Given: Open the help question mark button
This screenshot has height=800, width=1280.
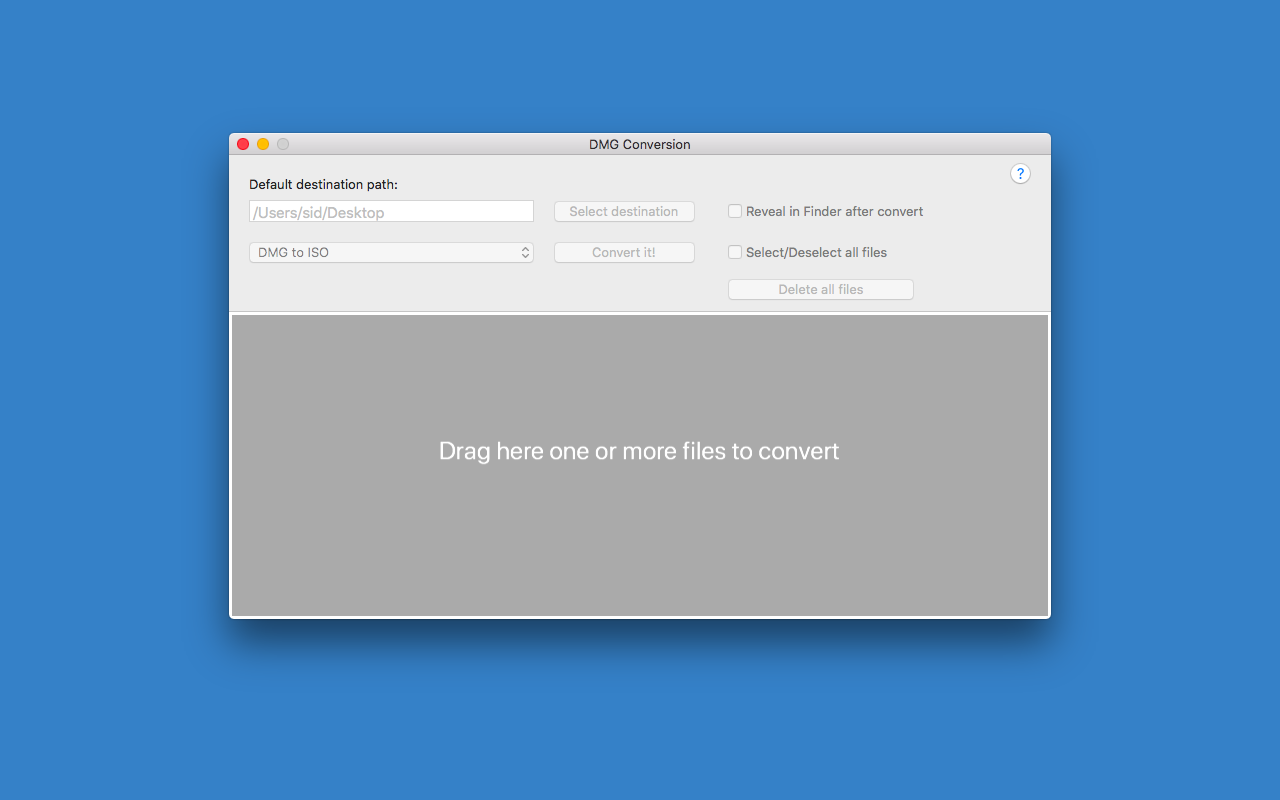Looking at the screenshot, I should (1020, 174).
